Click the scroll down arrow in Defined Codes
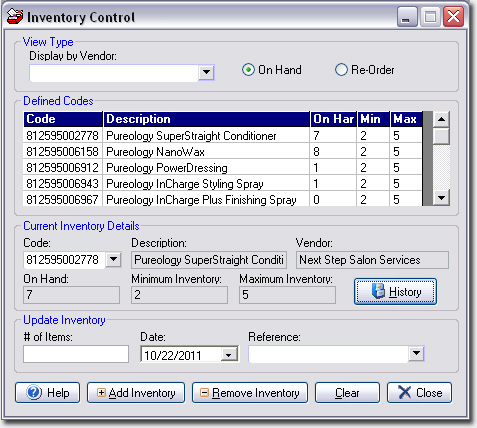The width and height of the screenshot is (477, 428). [442, 198]
